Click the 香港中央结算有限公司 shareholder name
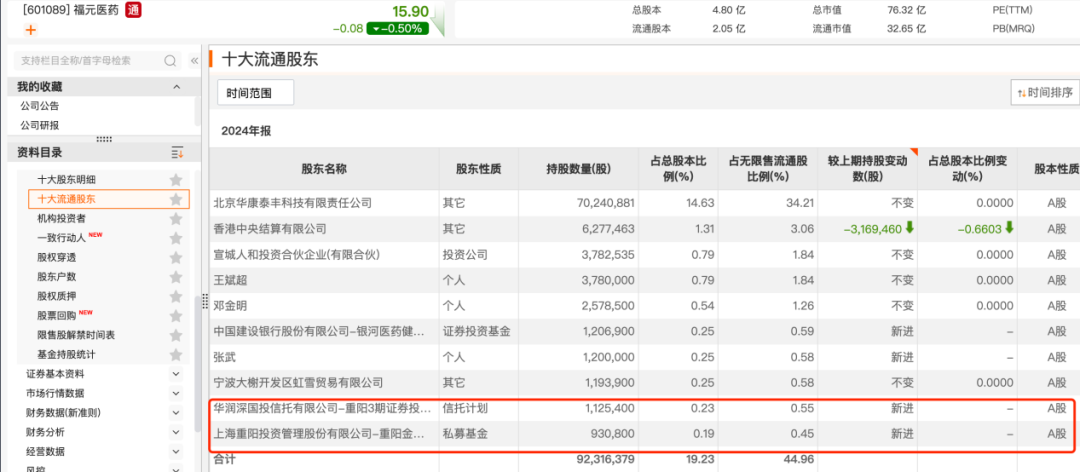 point(270,229)
